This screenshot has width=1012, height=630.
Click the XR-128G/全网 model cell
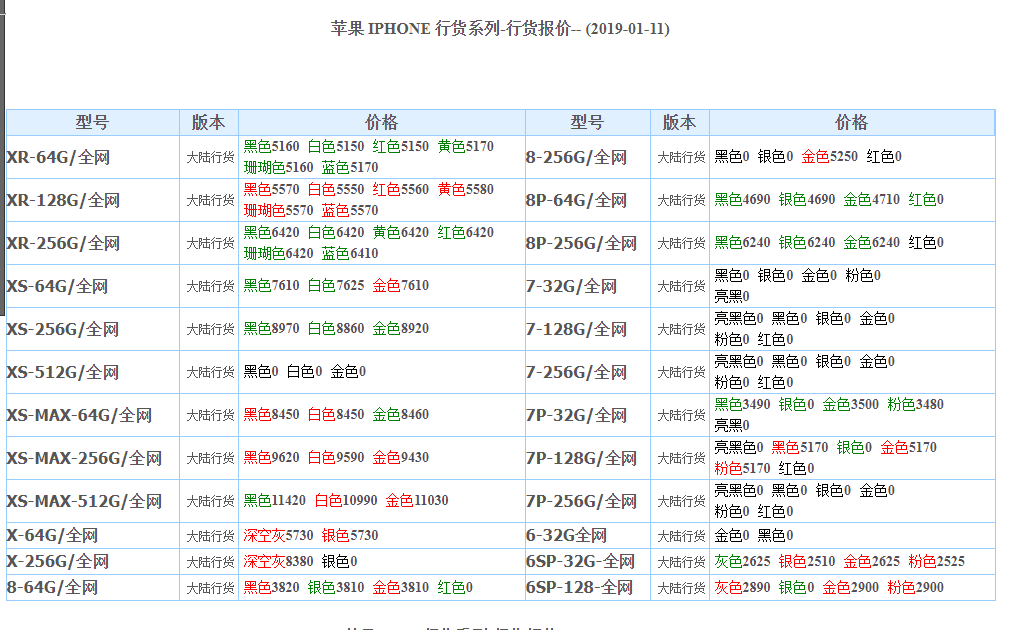coord(93,200)
